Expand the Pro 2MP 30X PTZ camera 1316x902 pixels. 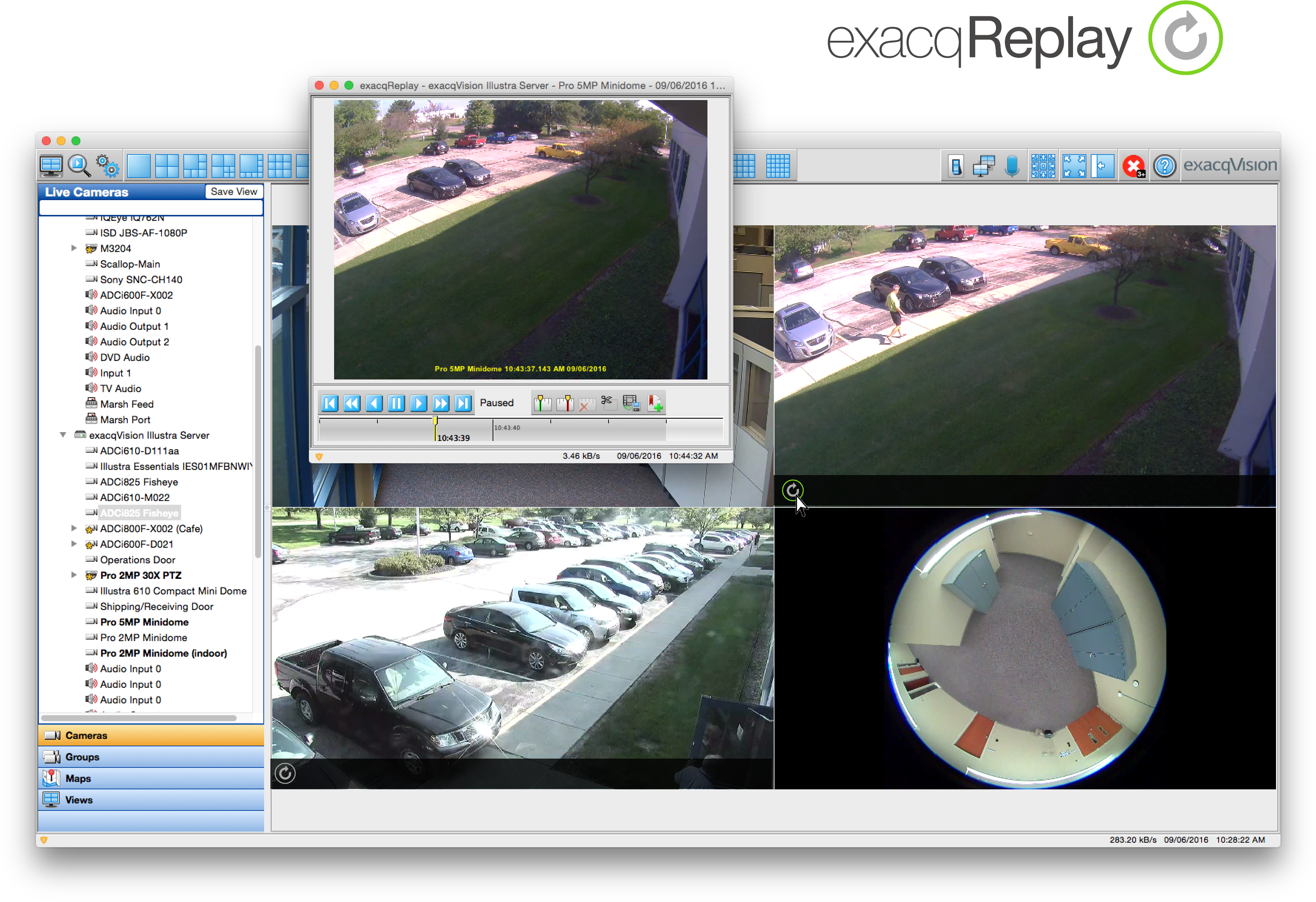click(74, 575)
